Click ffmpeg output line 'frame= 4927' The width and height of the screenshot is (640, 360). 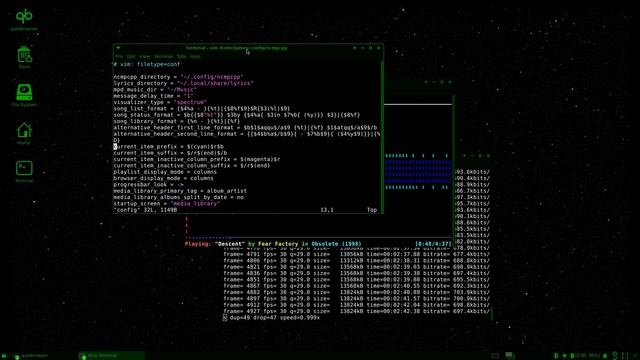tap(356, 311)
